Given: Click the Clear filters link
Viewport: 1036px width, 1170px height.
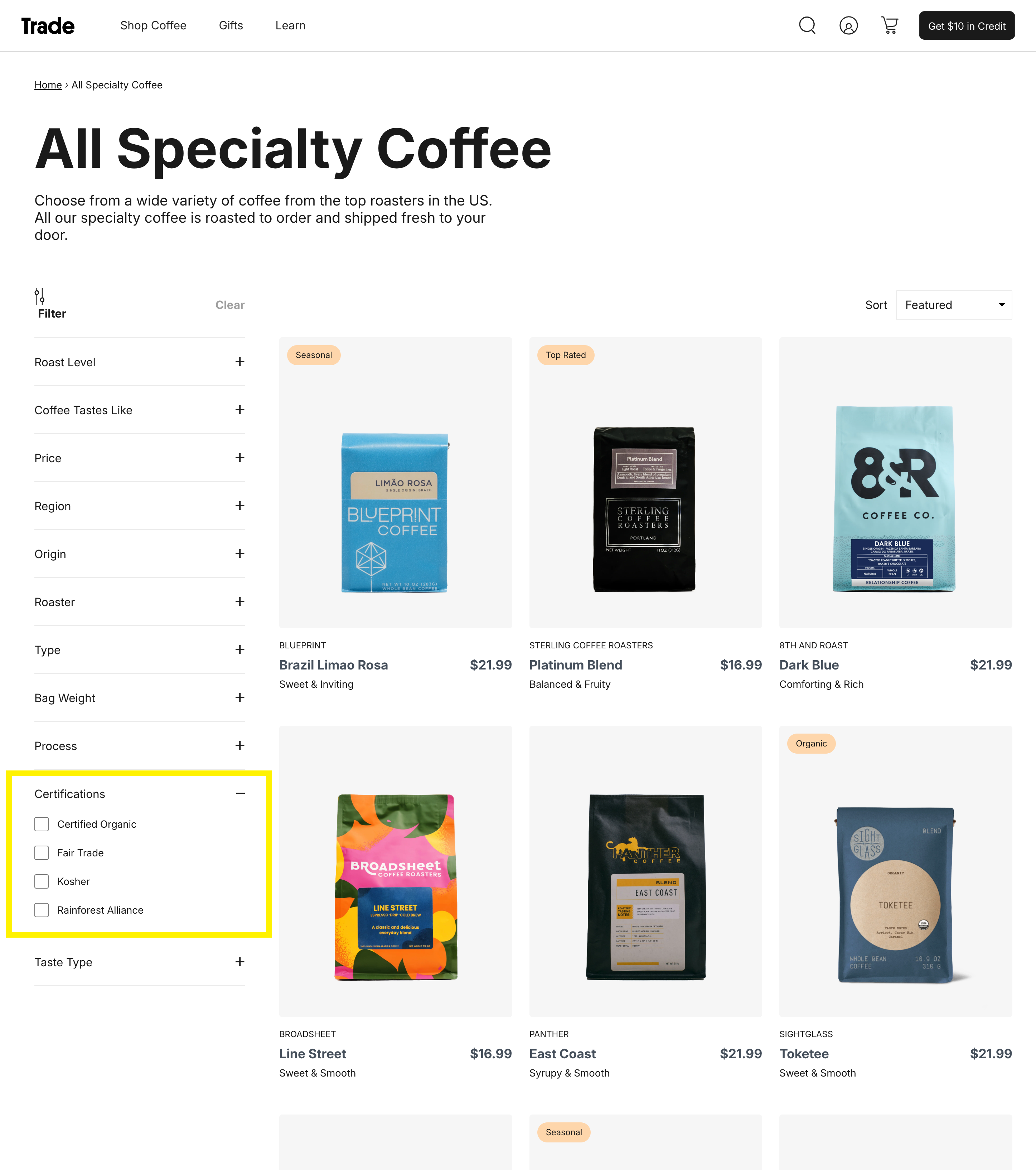Looking at the screenshot, I should [x=230, y=305].
